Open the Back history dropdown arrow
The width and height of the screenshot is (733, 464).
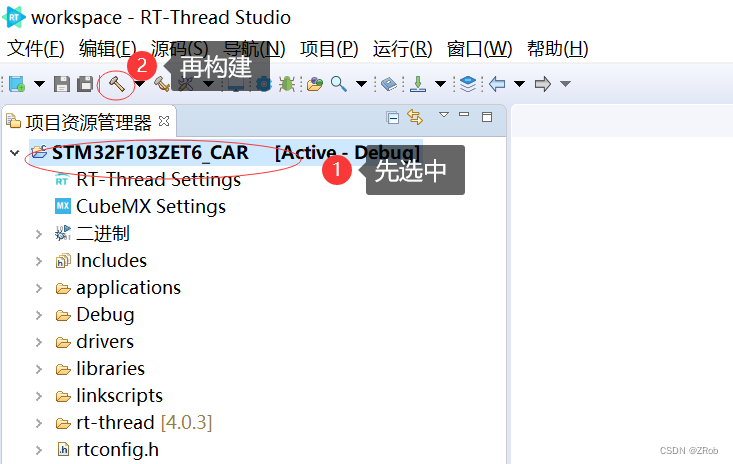point(519,84)
